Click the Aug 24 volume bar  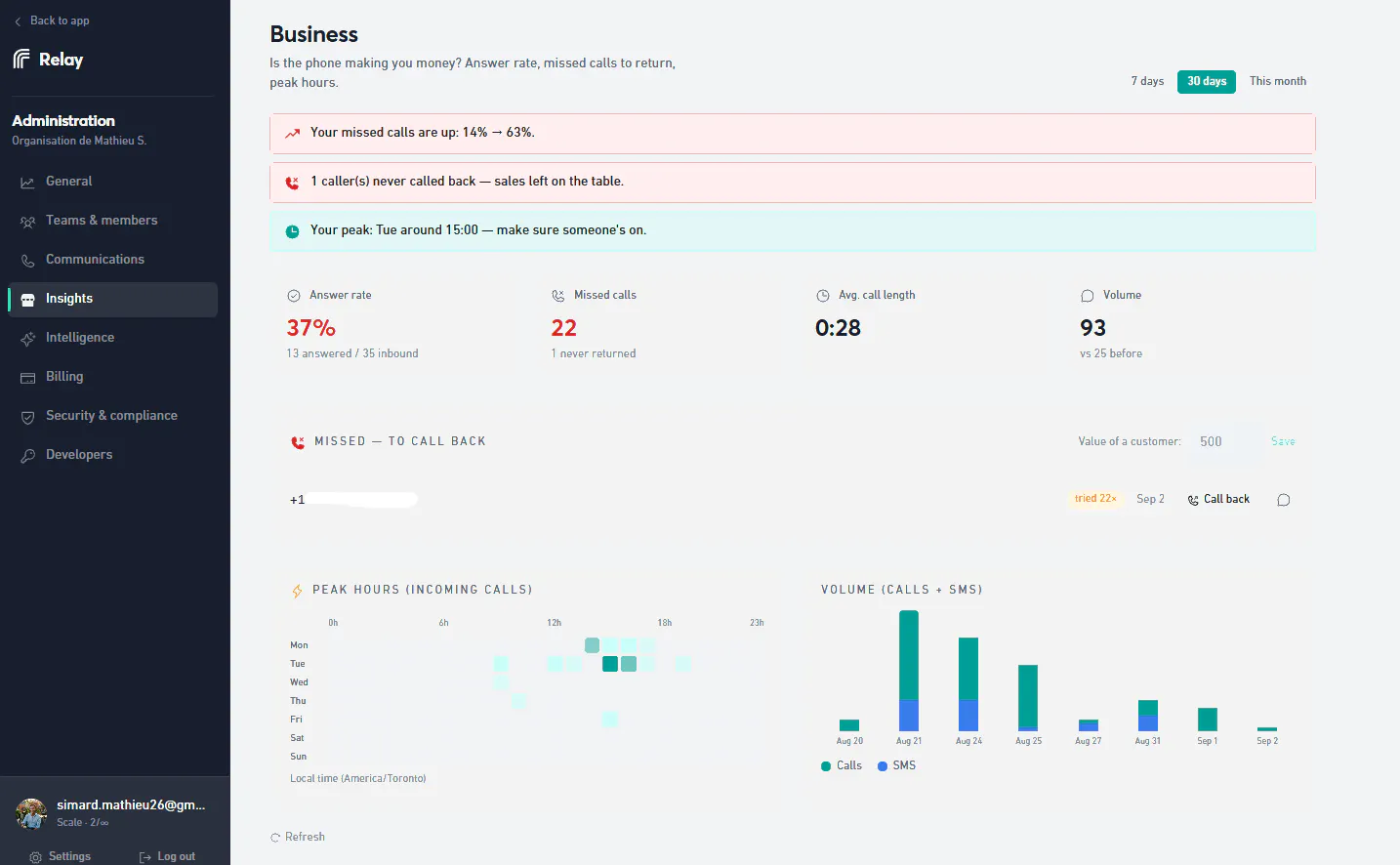(x=968, y=684)
